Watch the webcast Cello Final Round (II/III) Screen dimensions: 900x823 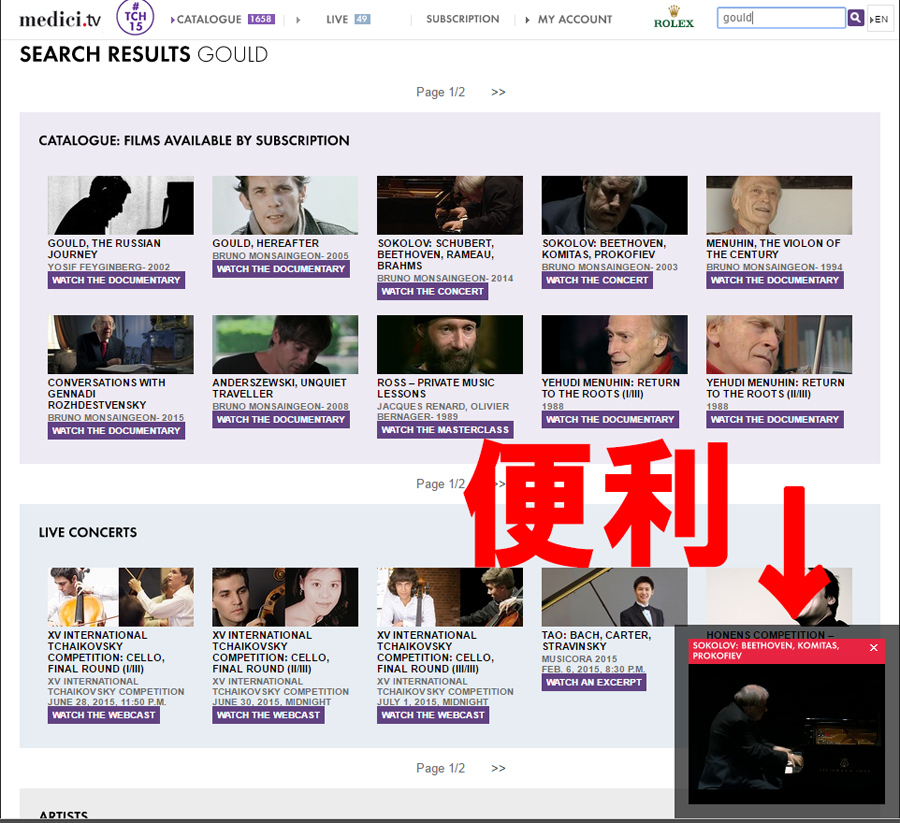pos(268,715)
